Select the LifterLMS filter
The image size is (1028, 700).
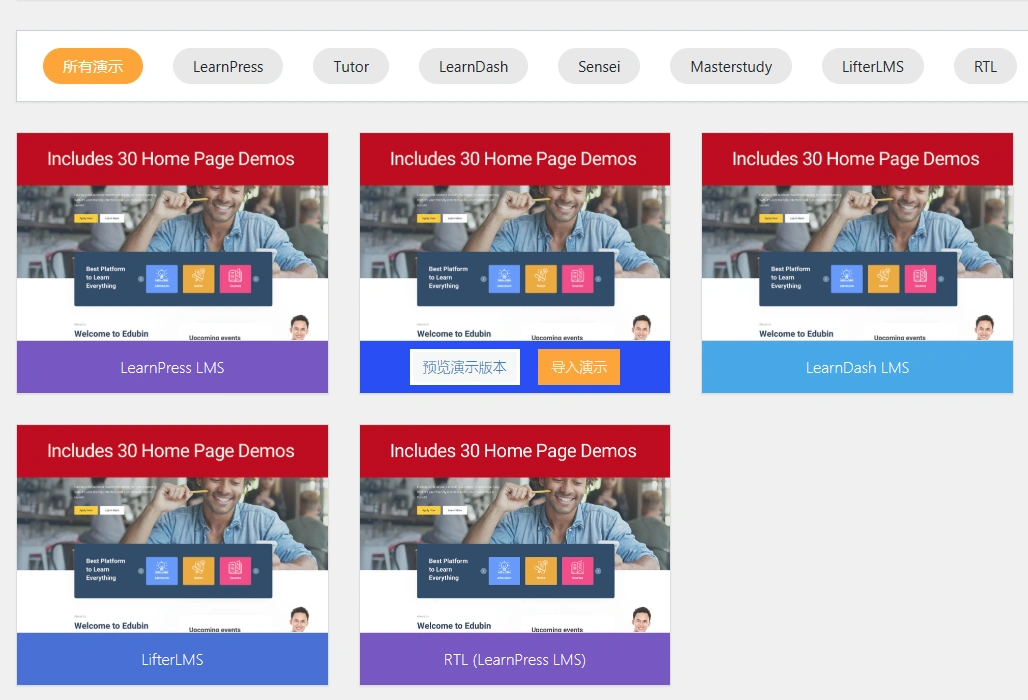click(872, 66)
